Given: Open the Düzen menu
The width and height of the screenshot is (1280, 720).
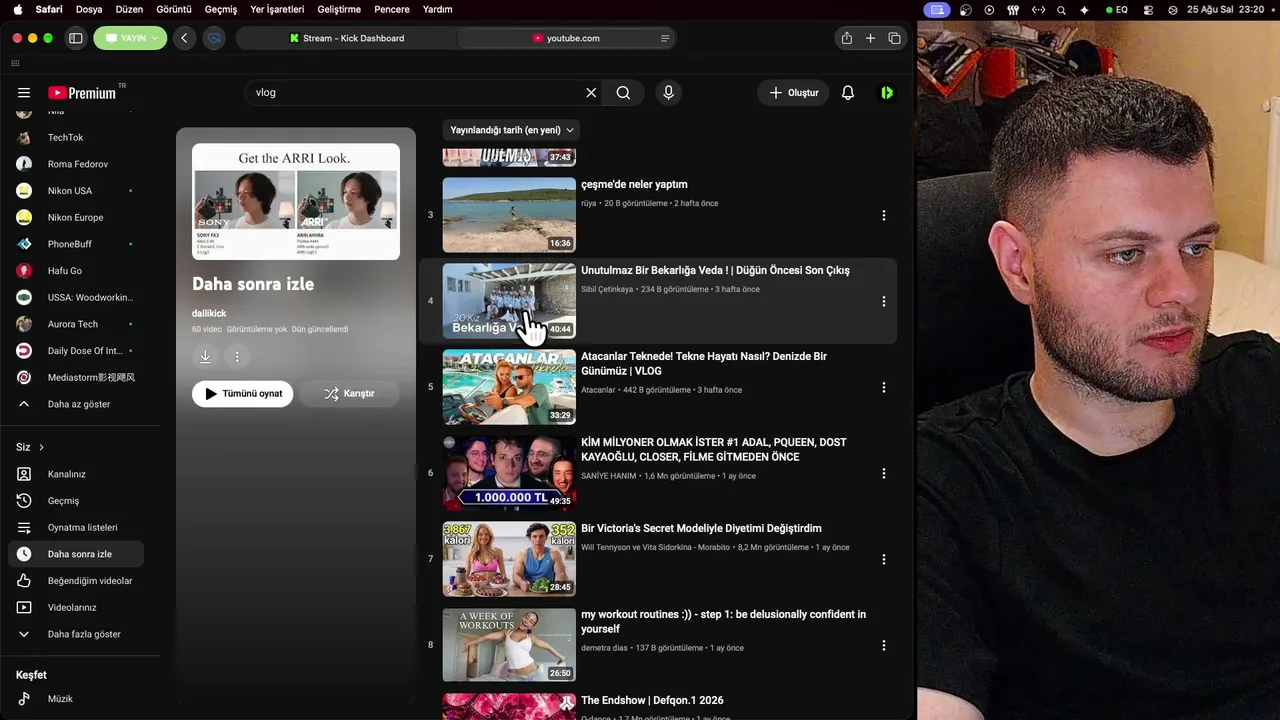Looking at the screenshot, I should click(x=129, y=9).
